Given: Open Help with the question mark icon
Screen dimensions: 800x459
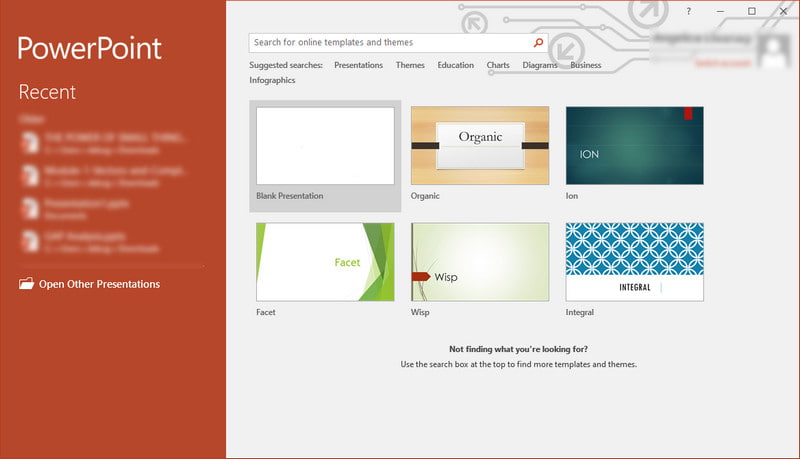Looking at the screenshot, I should [x=688, y=11].
